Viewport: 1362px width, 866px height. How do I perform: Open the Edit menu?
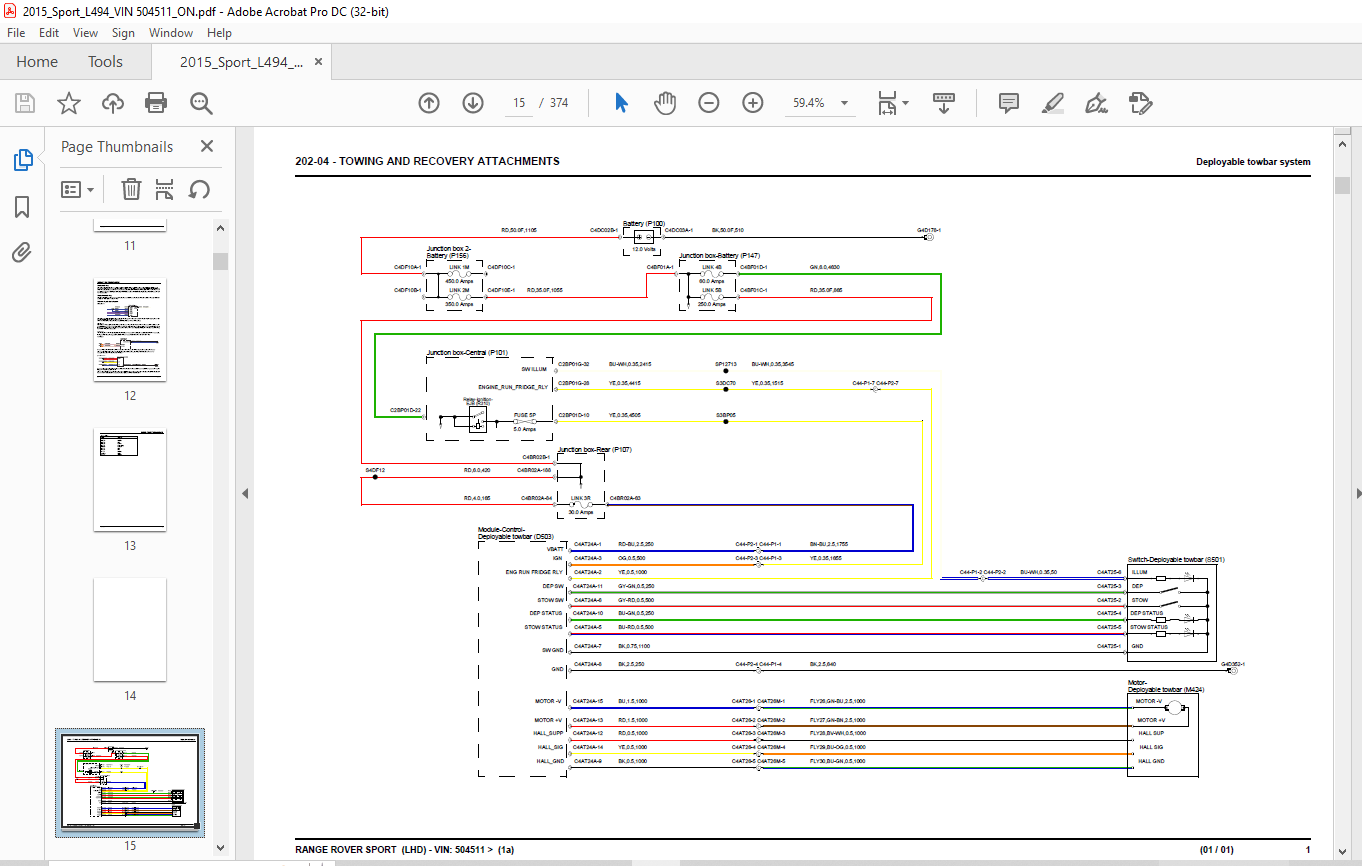pos(49,33)
